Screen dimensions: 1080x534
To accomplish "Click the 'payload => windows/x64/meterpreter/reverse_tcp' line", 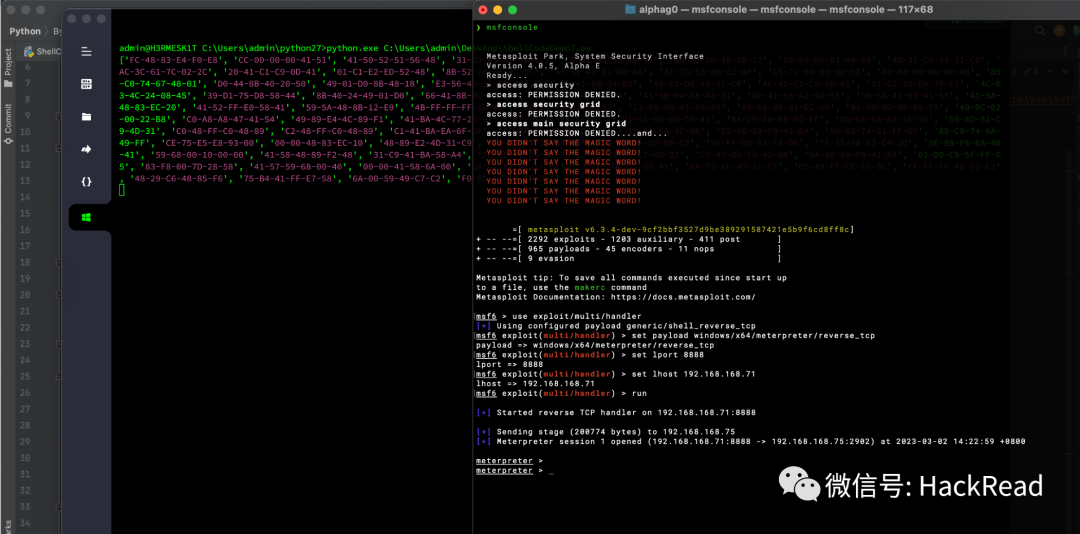I will 594,345.
